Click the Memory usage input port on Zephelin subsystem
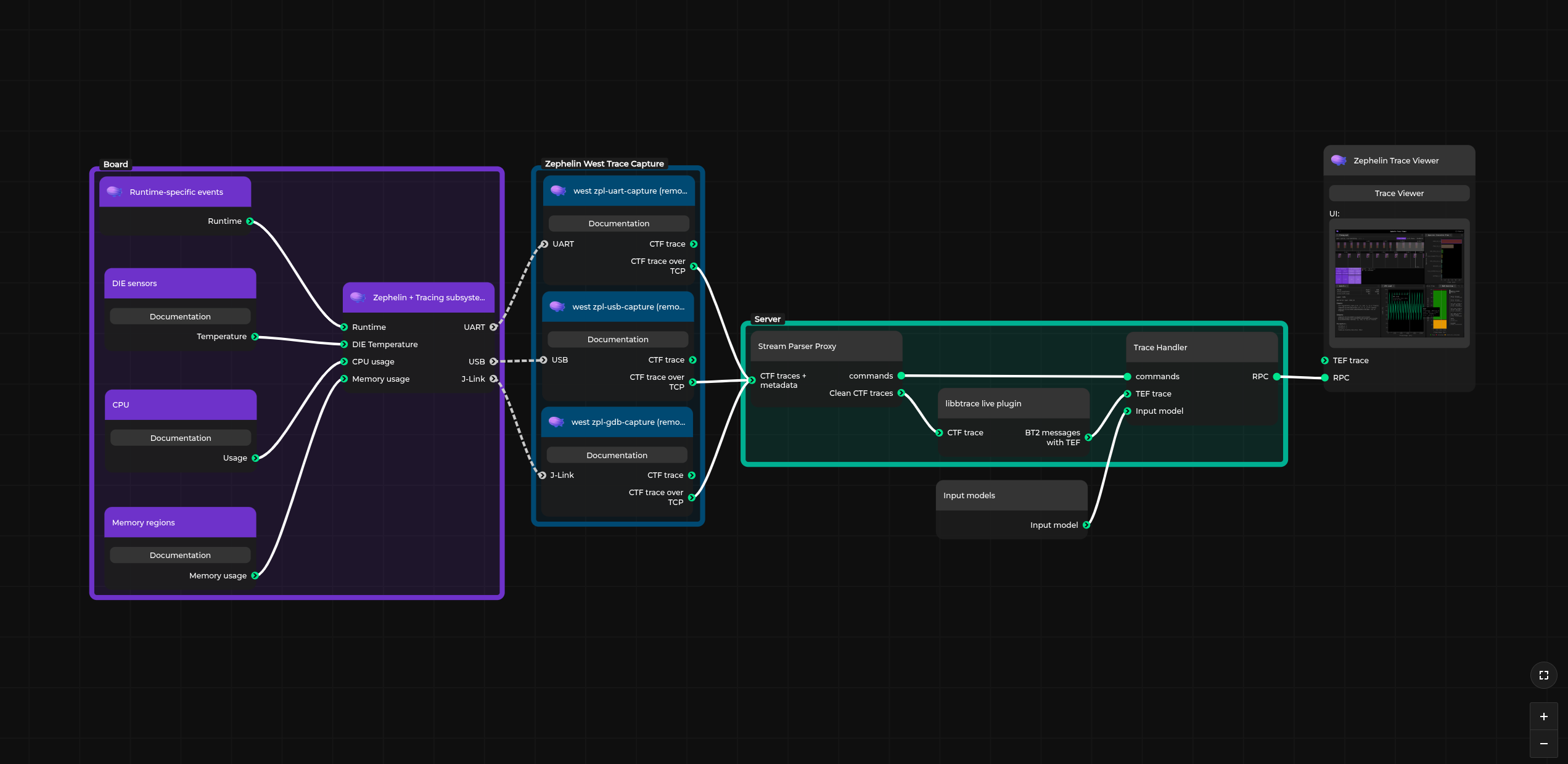The image size is (1568, 764). click(344, 379)
